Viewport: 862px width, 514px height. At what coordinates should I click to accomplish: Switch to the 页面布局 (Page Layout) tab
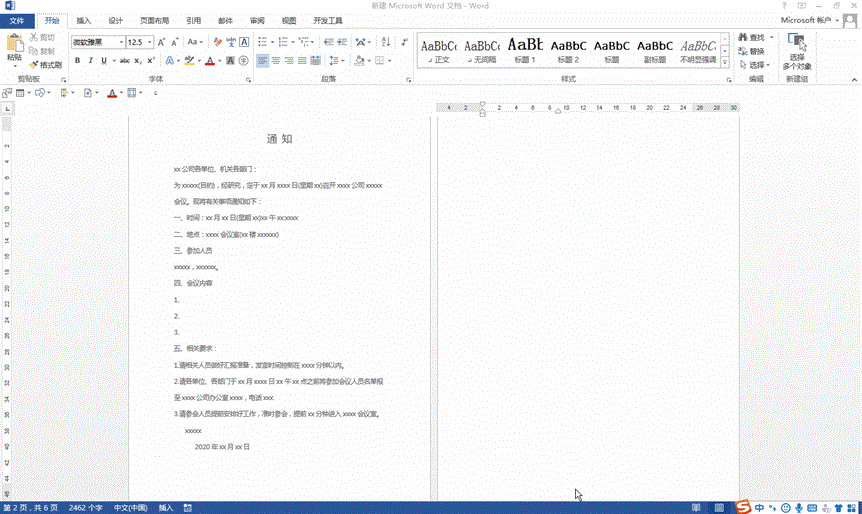(154, 20)
